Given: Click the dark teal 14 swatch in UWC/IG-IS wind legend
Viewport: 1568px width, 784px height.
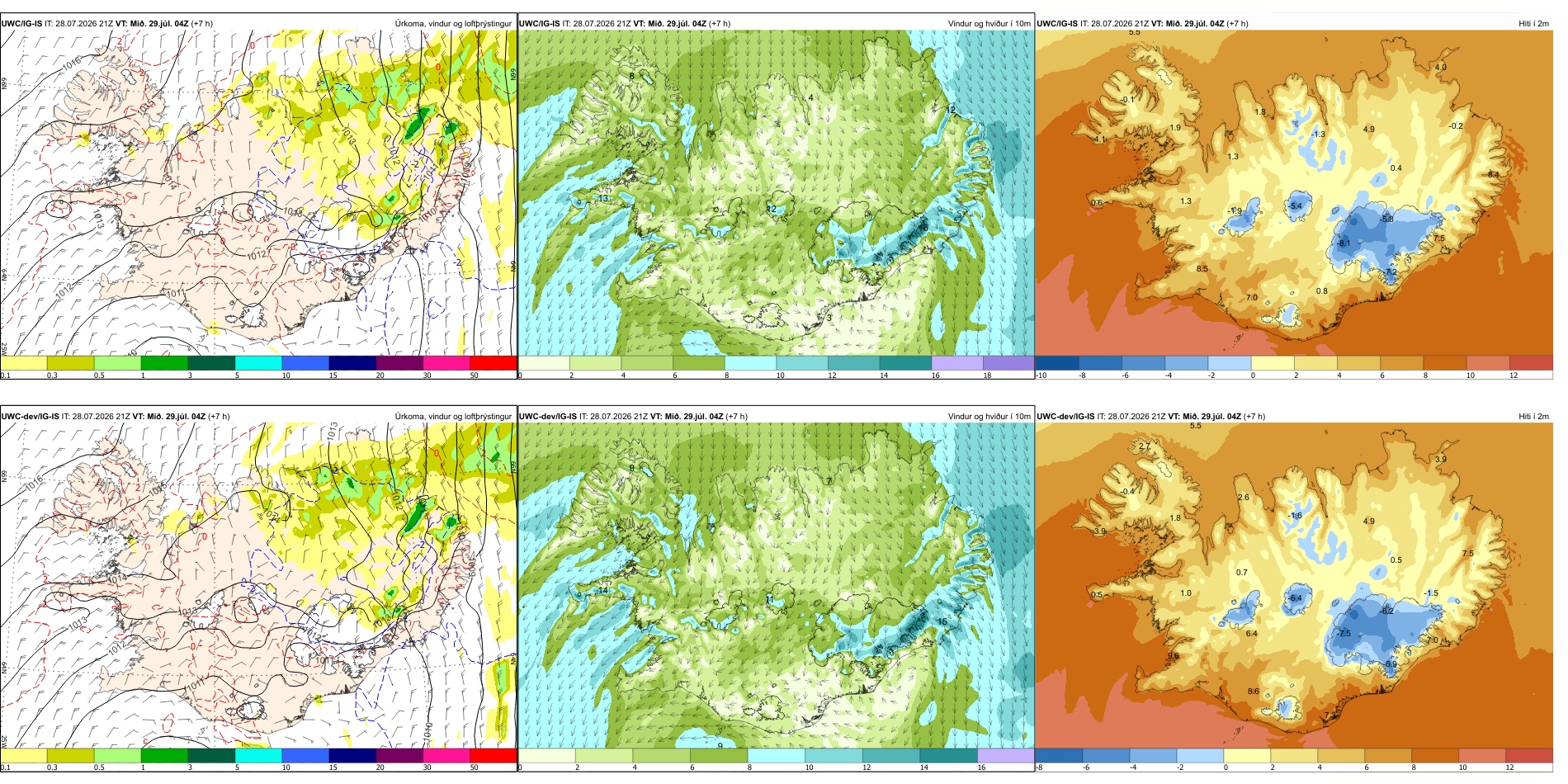Looking at the screenshot, I should 905,363.
